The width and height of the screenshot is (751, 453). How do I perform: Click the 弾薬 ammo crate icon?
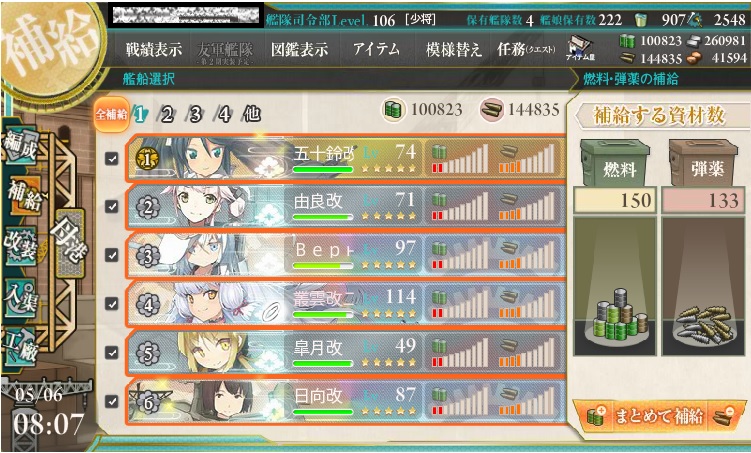[703, 163]
